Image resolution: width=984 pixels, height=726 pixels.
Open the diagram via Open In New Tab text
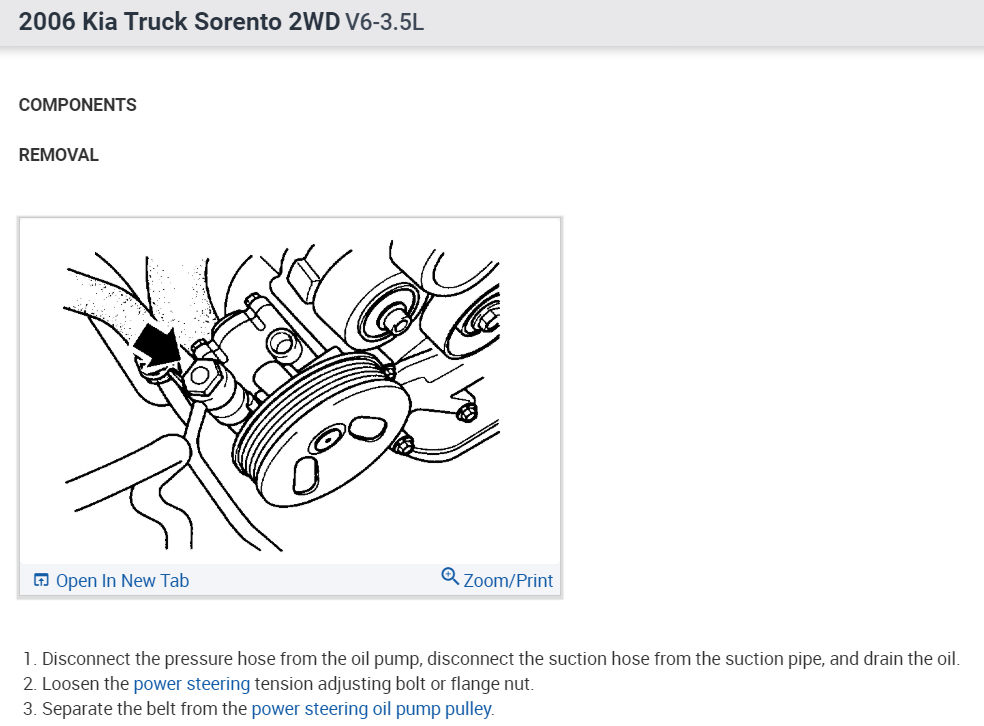122,580
